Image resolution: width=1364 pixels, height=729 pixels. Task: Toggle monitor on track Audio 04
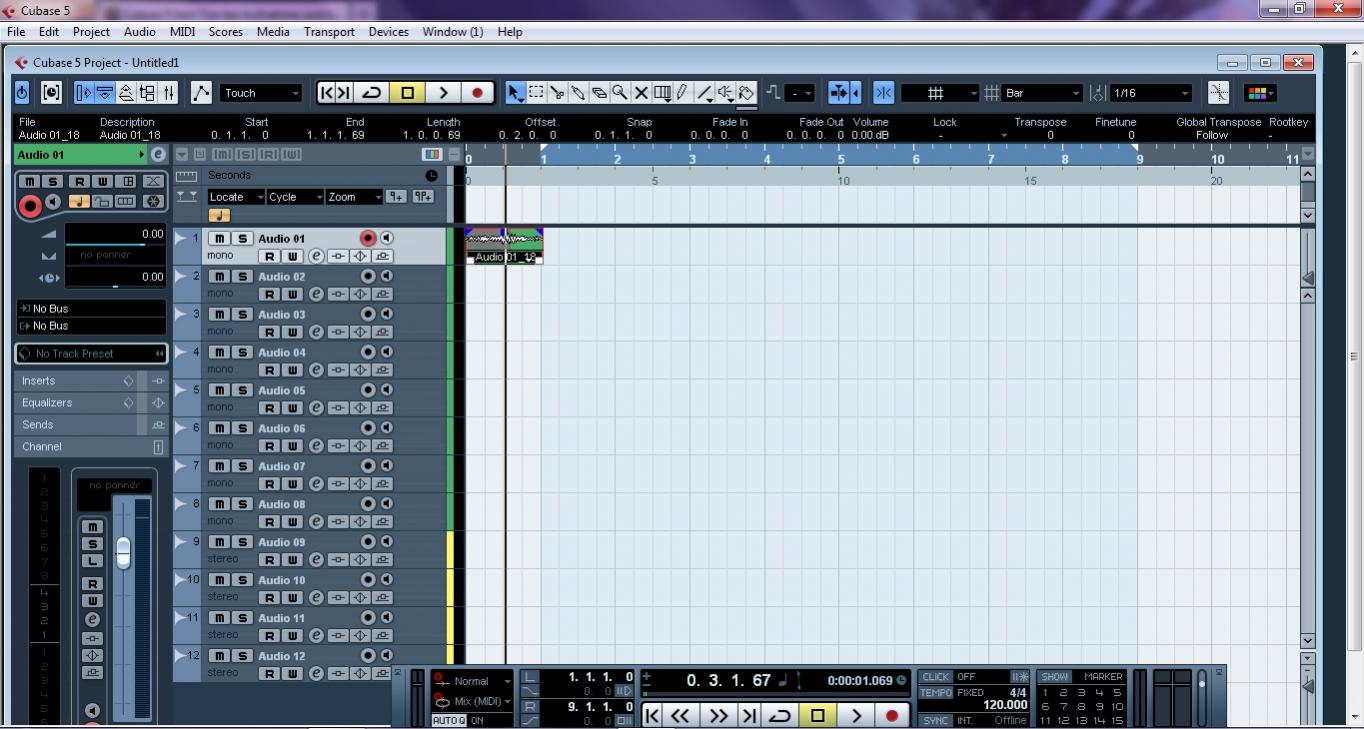coord(386,352)
